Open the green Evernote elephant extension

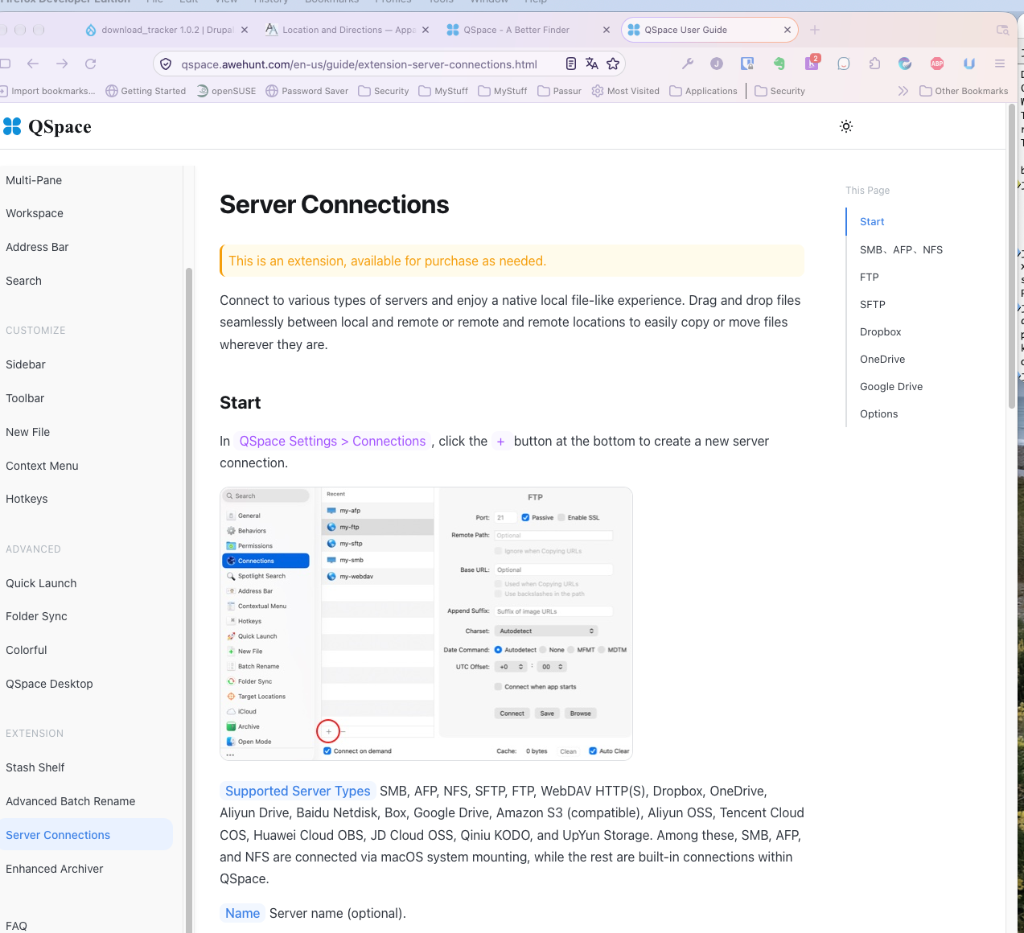coord(779,63)
